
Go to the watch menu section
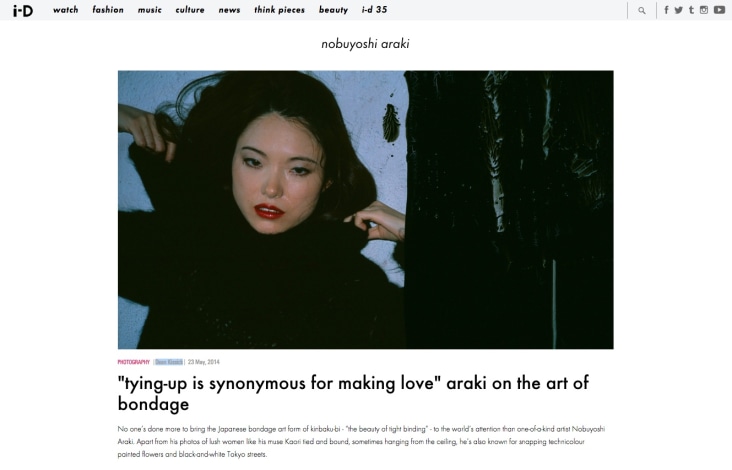(65, 10)
